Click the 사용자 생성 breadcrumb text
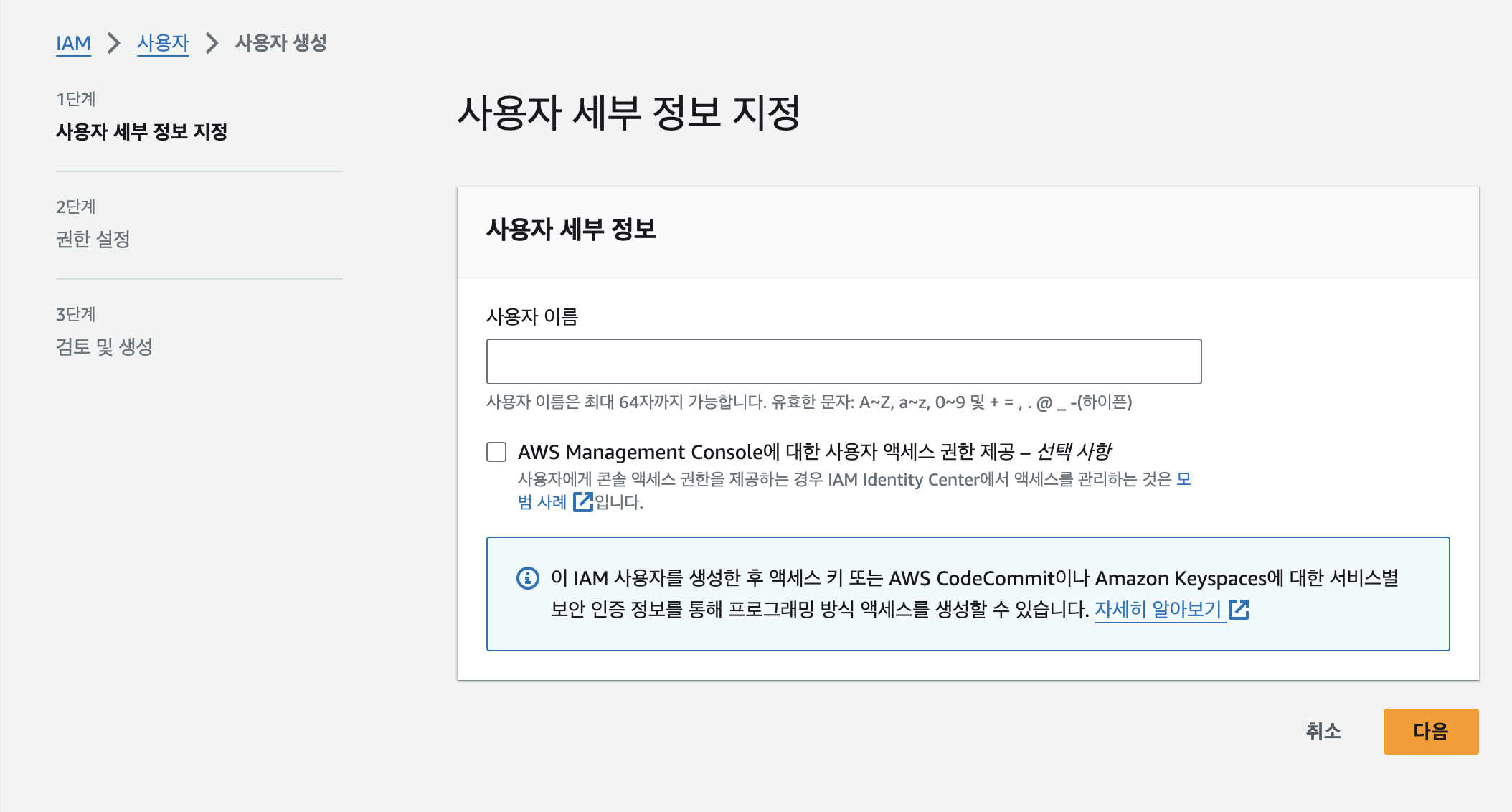This screenshot has width=1512, height=812. point(280,43)
